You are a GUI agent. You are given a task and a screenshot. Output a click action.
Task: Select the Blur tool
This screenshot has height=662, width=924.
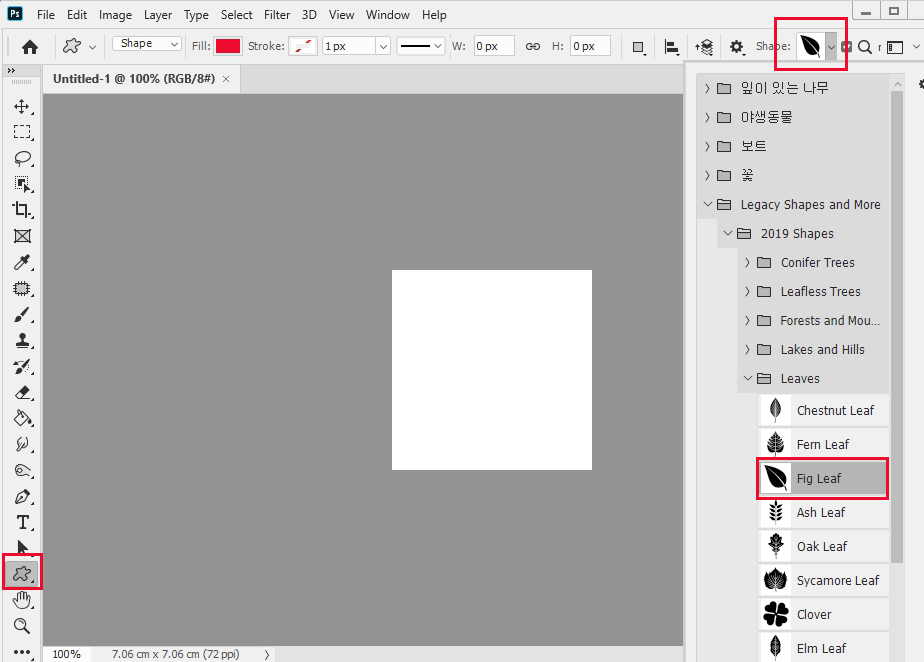coord(22,444)
